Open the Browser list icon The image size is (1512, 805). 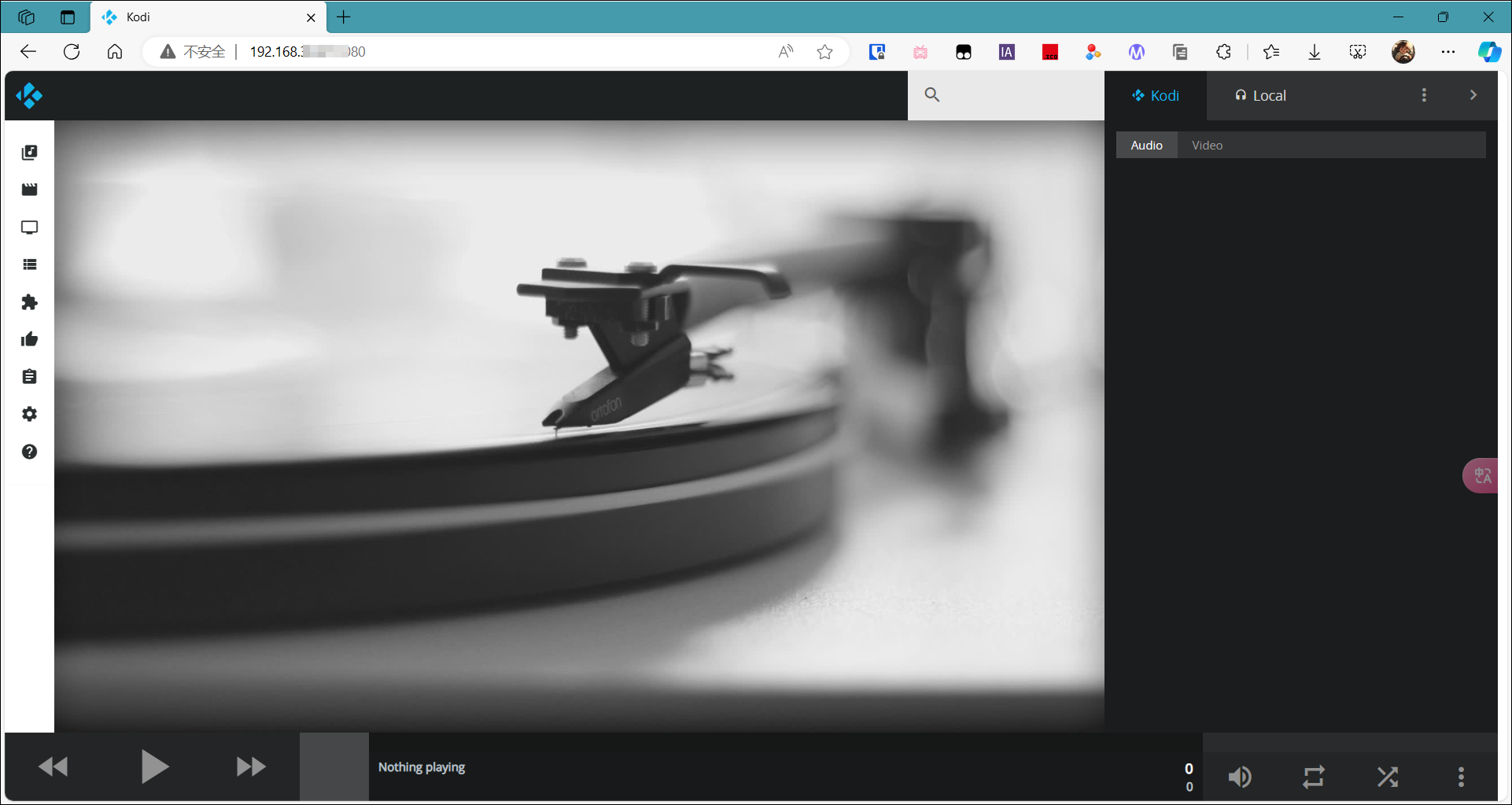tap(29, 265)
